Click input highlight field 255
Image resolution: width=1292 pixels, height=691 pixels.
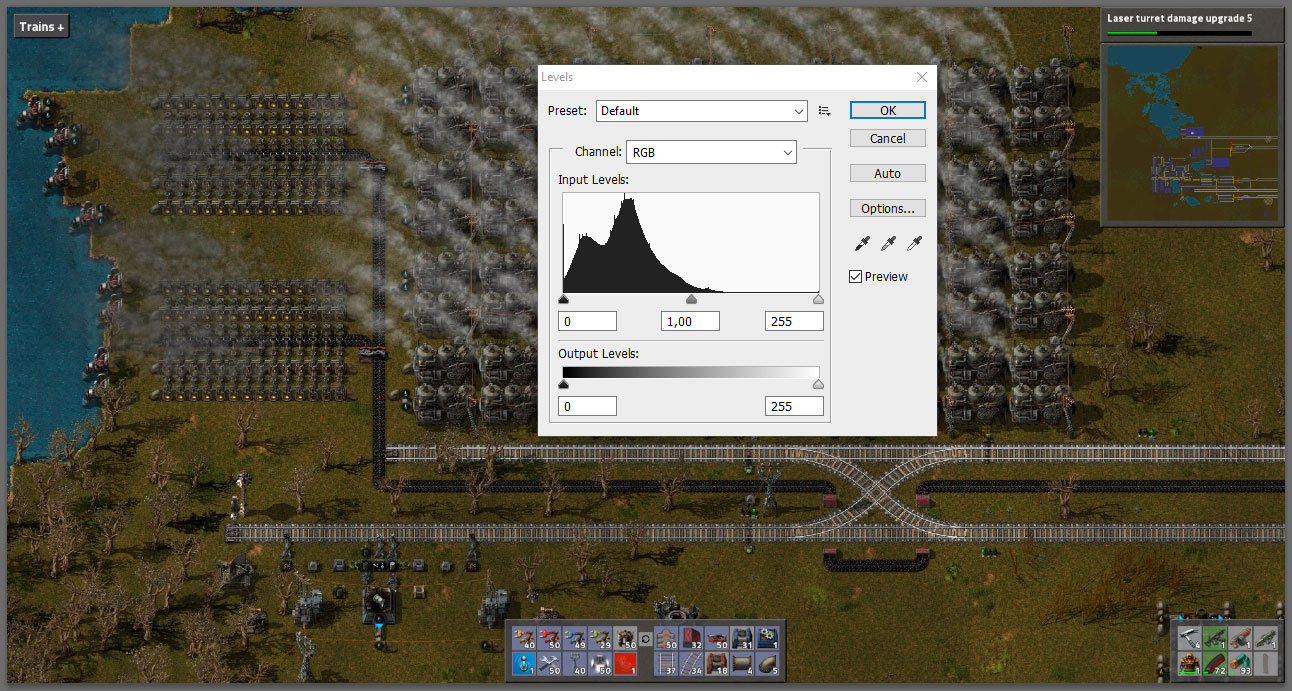[x=794, y=321]
